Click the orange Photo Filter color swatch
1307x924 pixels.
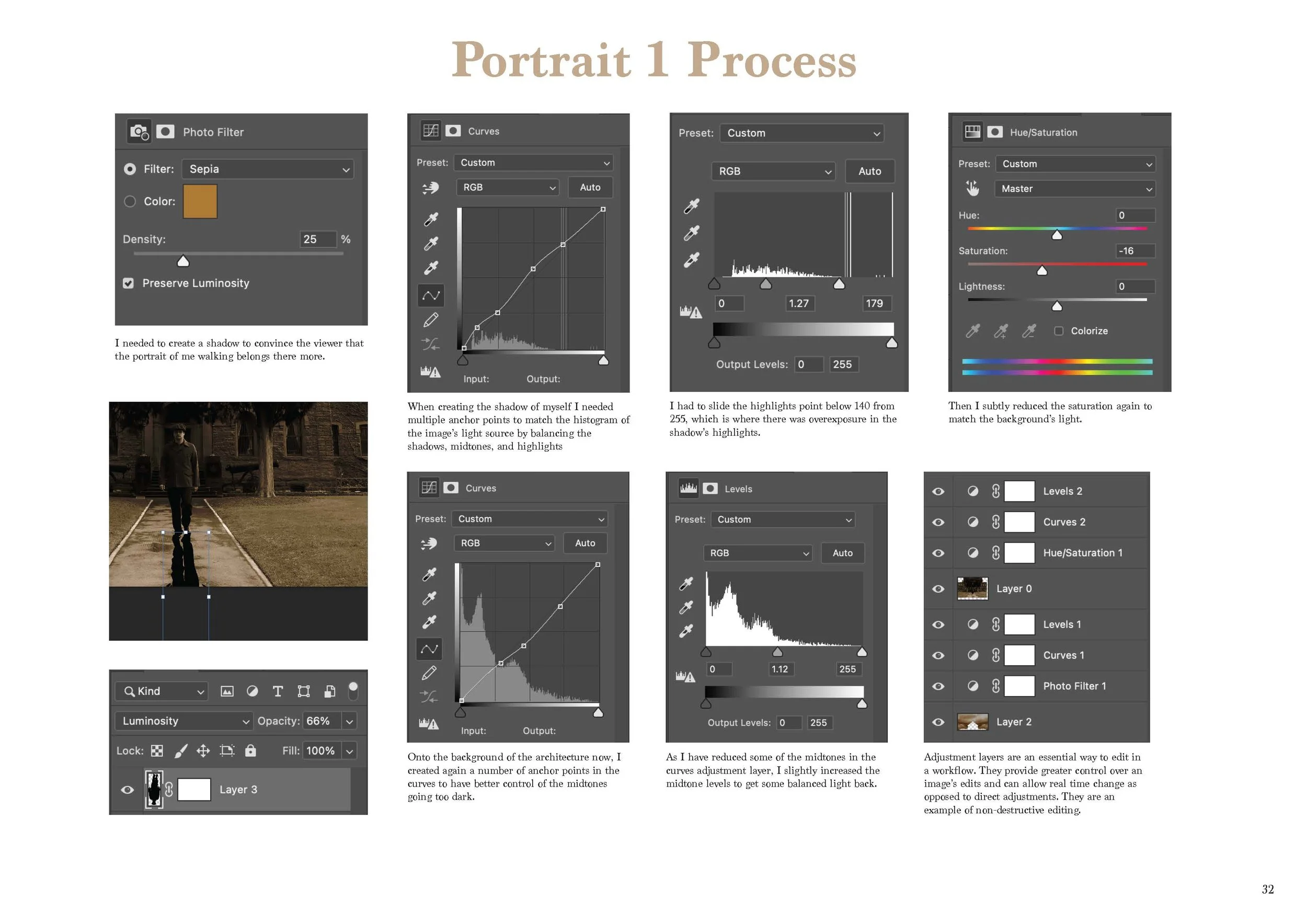point(200,201)
